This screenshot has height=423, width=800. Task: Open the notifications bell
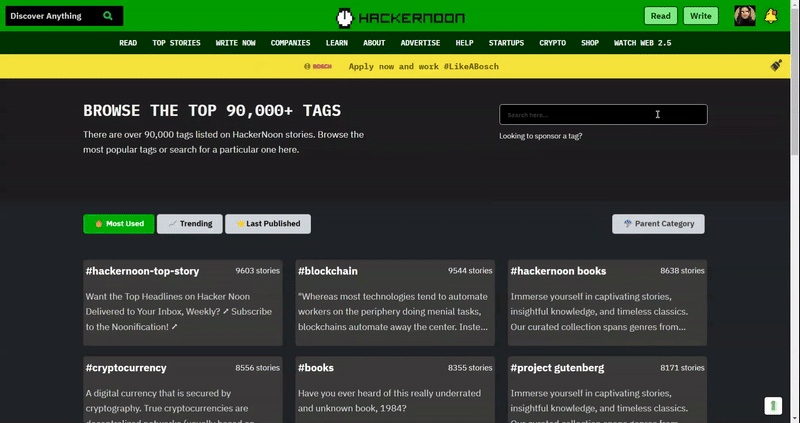[771, 16]
